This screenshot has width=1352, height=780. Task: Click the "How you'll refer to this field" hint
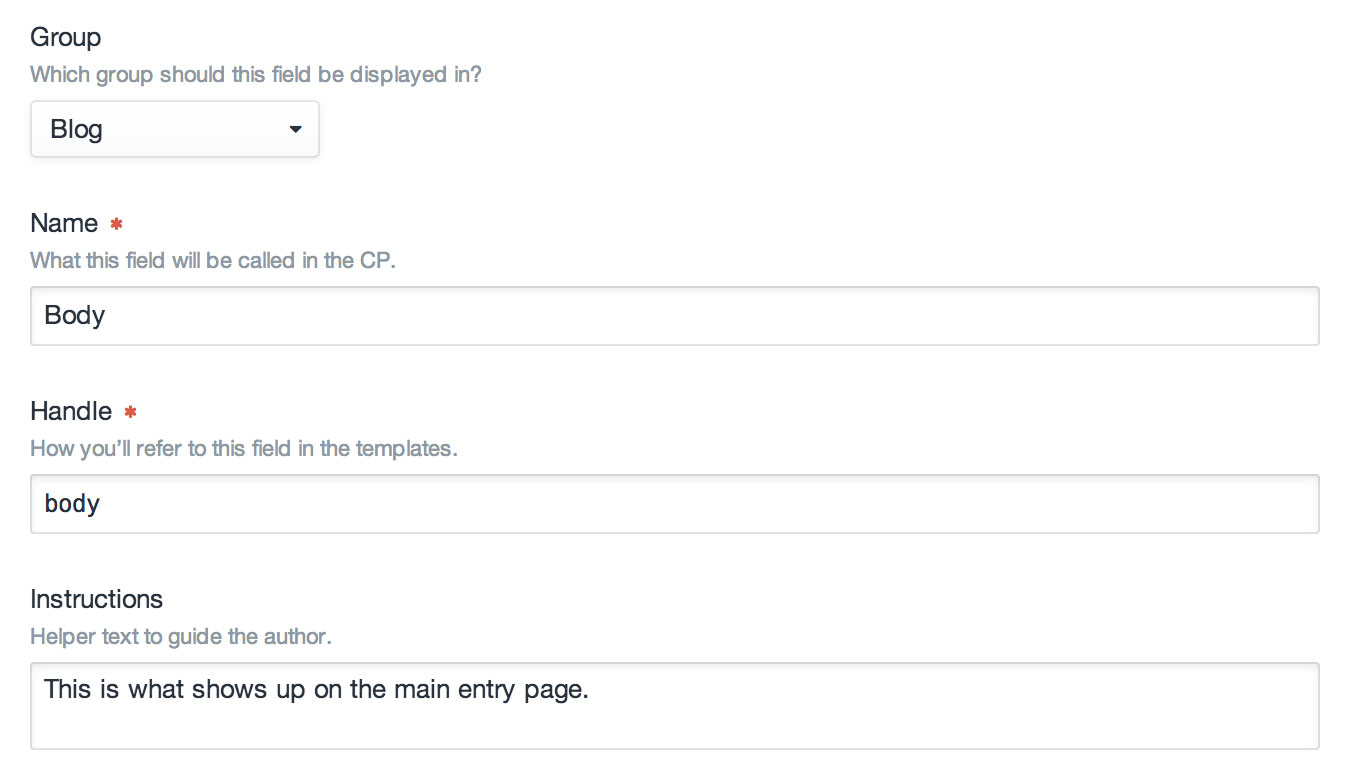(x=243, y=448)
